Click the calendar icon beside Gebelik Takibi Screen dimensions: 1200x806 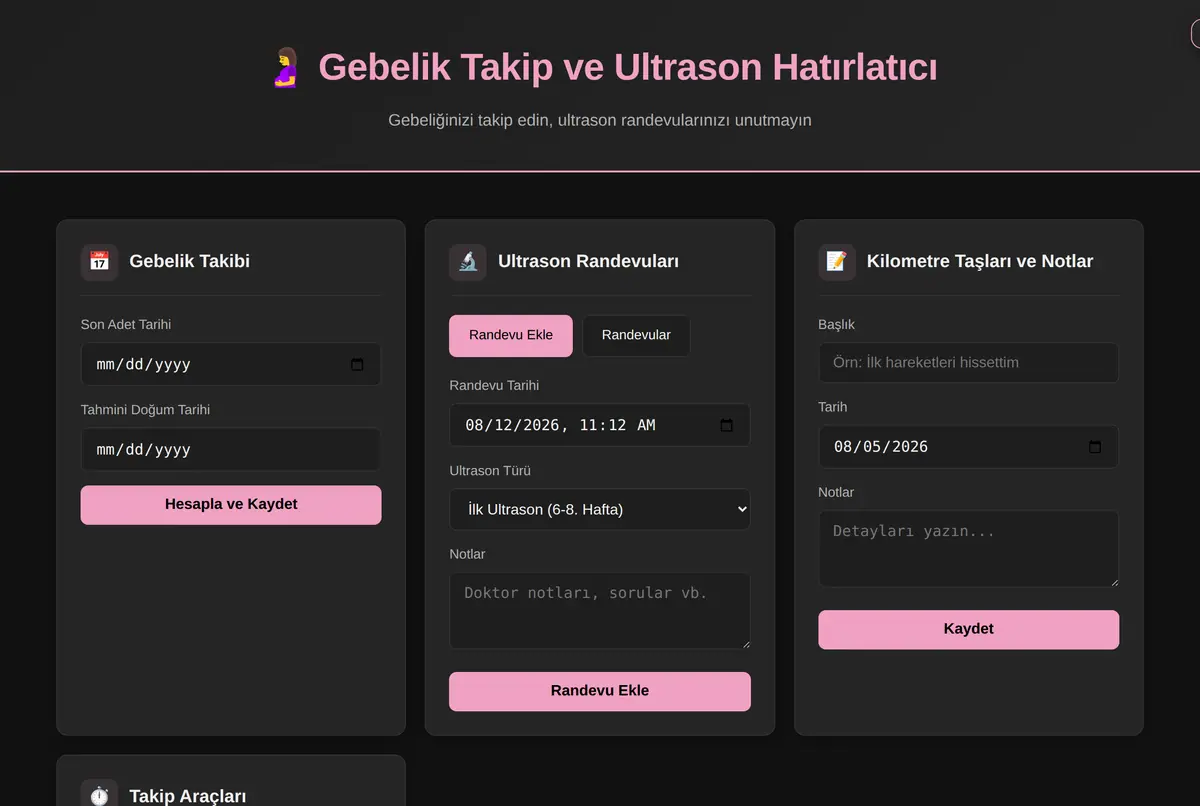tap(99, 262)
